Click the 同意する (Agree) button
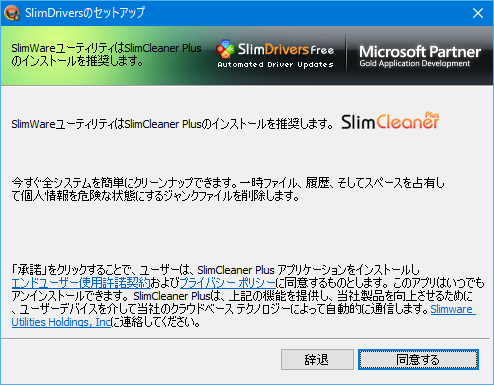This screenshot has height=385, width=494. [x=418, y=359]
